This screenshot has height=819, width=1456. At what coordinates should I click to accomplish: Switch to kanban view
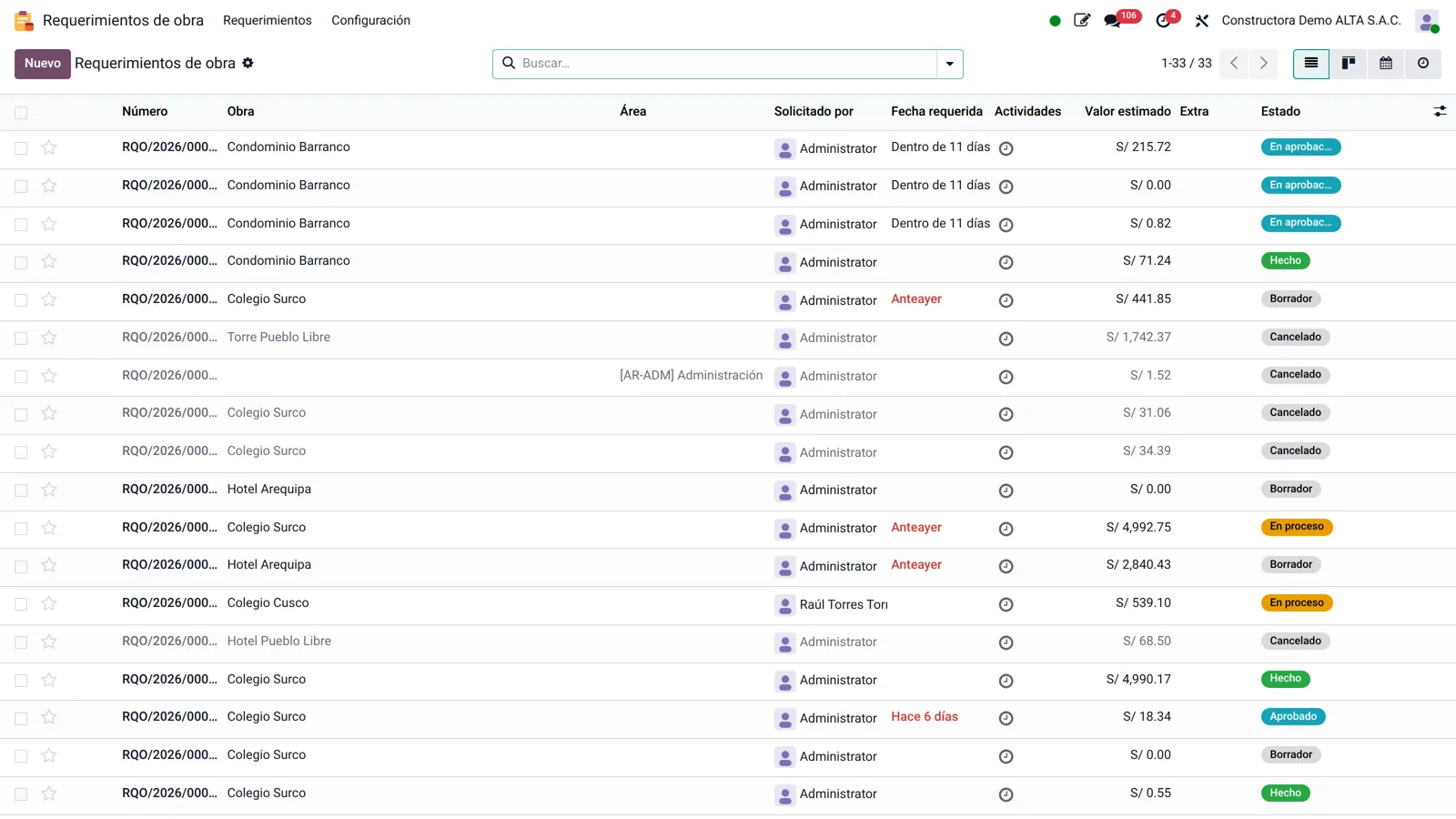(1349, 63)
